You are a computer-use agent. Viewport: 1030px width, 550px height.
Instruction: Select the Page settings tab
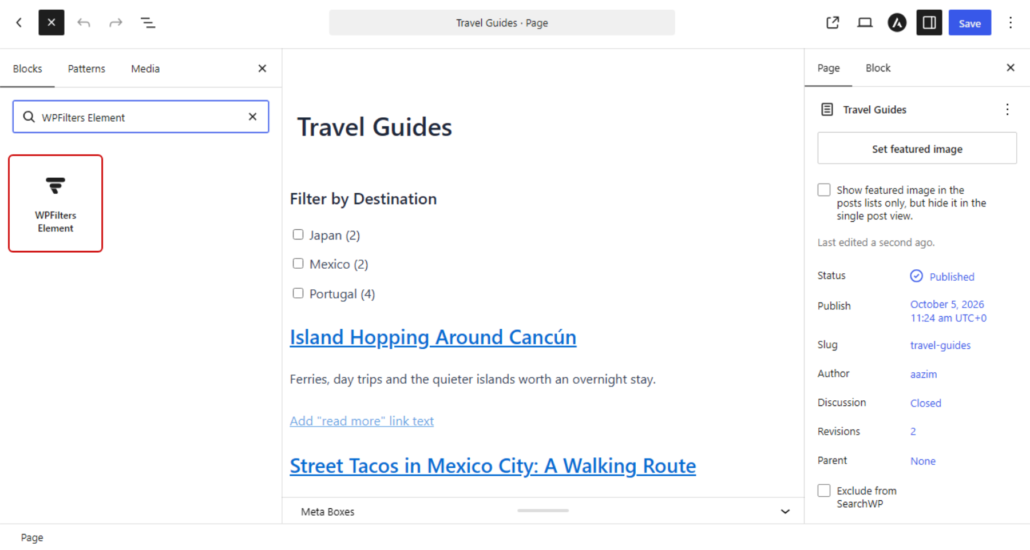(828, 68)
